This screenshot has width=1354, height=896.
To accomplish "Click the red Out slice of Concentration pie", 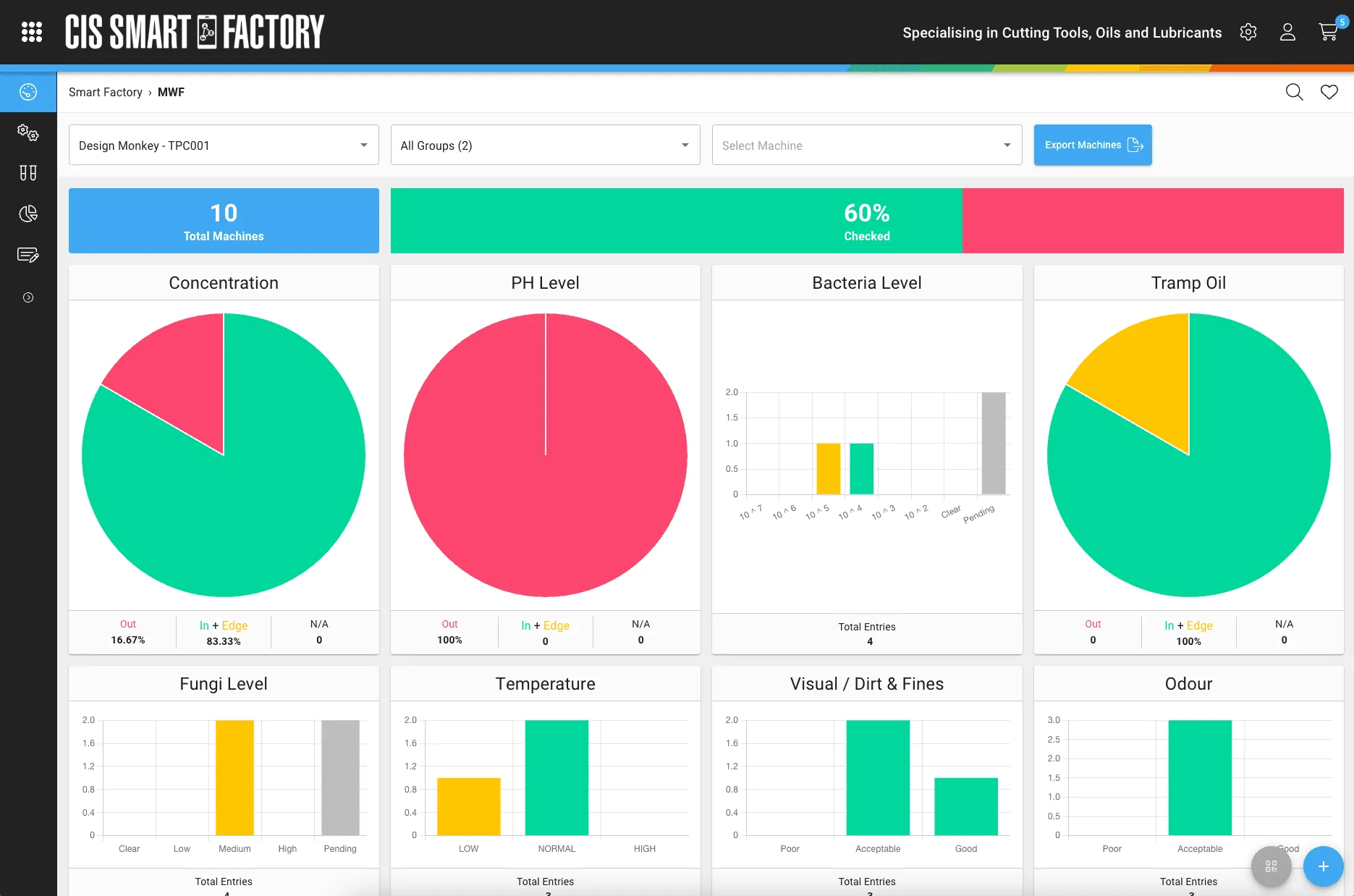I will click(x=177, y=376).
